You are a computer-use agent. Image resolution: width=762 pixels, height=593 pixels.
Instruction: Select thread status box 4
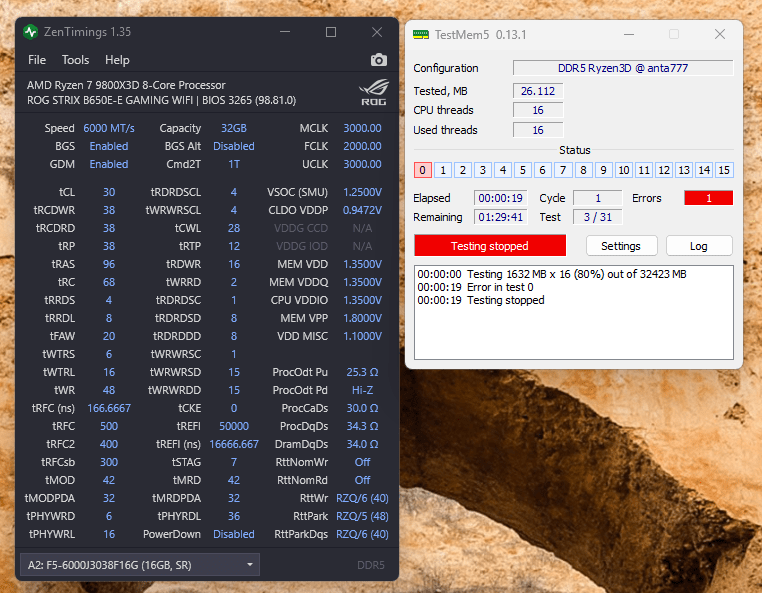503,170
